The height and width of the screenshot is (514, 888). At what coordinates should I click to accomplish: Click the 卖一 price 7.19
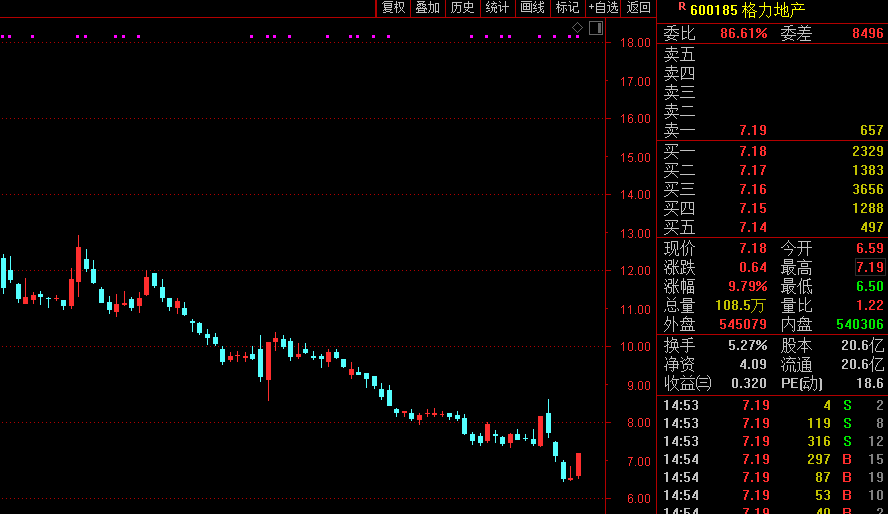pyautogui.click(x=753, y=131)
